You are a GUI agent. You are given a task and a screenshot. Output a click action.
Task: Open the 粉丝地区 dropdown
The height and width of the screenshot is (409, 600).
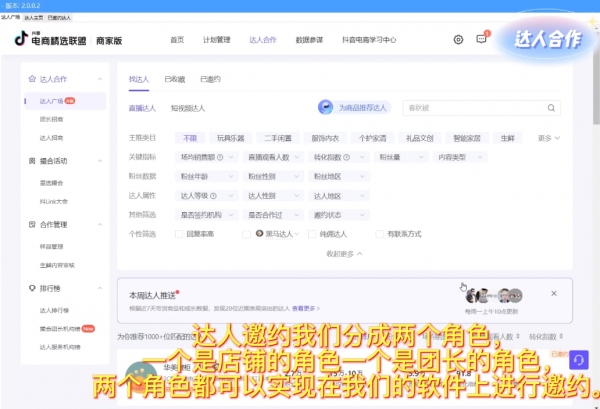click(x=339, y=176)
